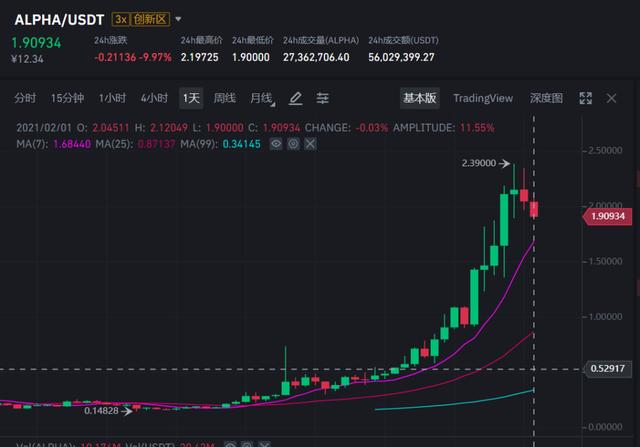Switch to 基本版 chart mode
Image resolution: width=640 pixels, height=447 pixels.
420,98
